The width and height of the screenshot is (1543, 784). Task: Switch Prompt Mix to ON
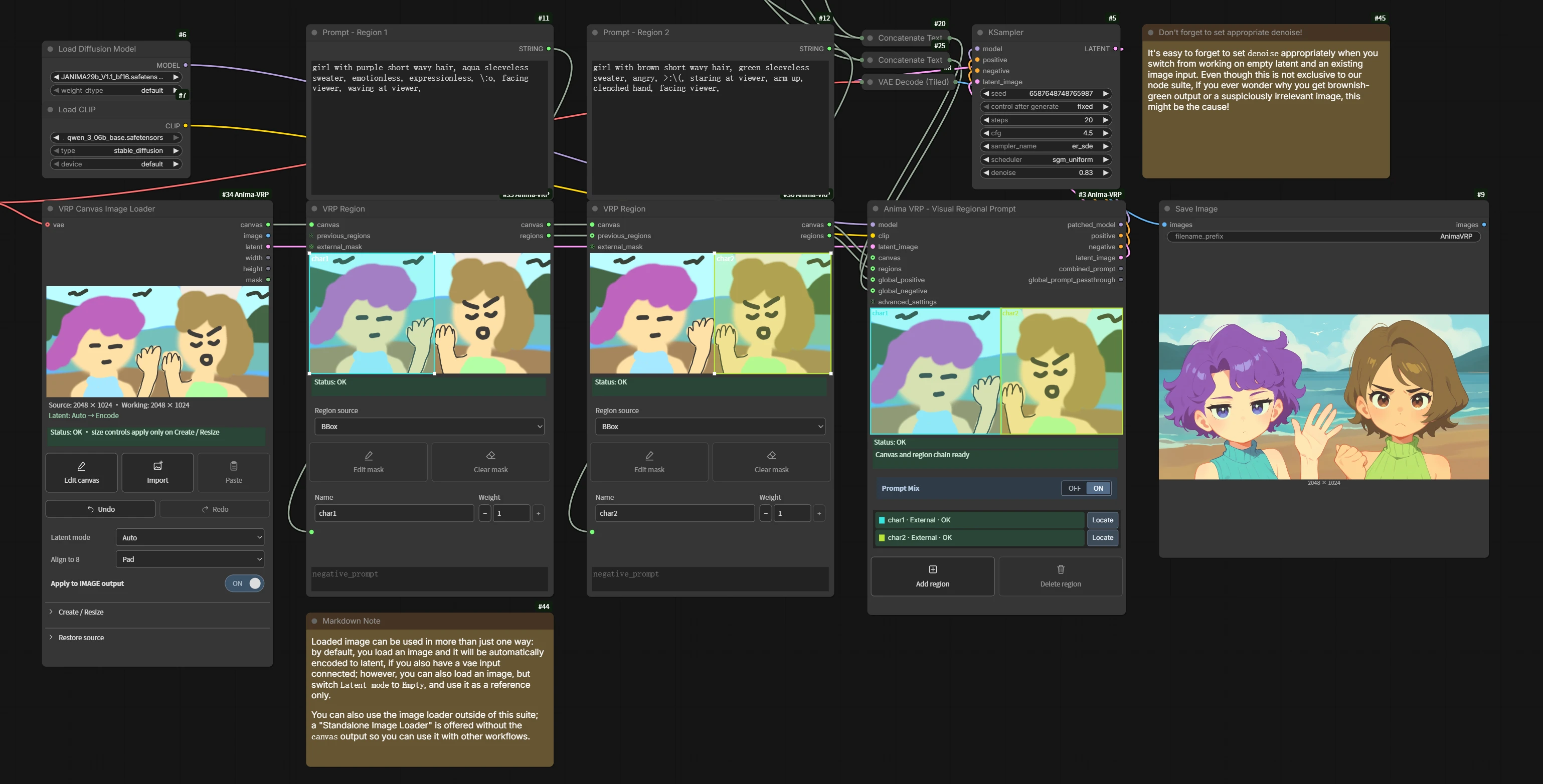(1098, 488)
